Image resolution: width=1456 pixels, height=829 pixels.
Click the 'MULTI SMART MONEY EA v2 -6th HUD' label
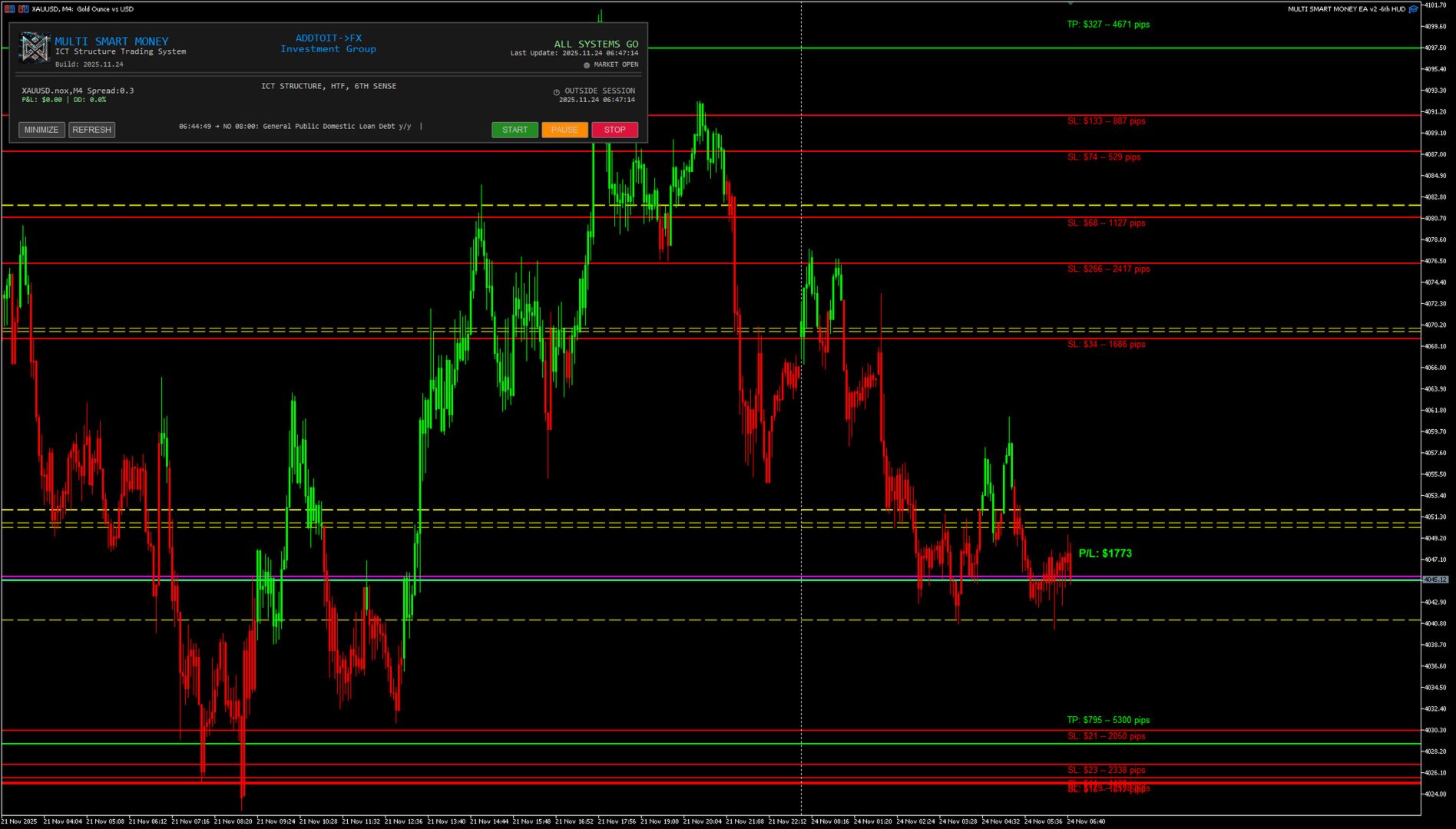(1346, 9)
